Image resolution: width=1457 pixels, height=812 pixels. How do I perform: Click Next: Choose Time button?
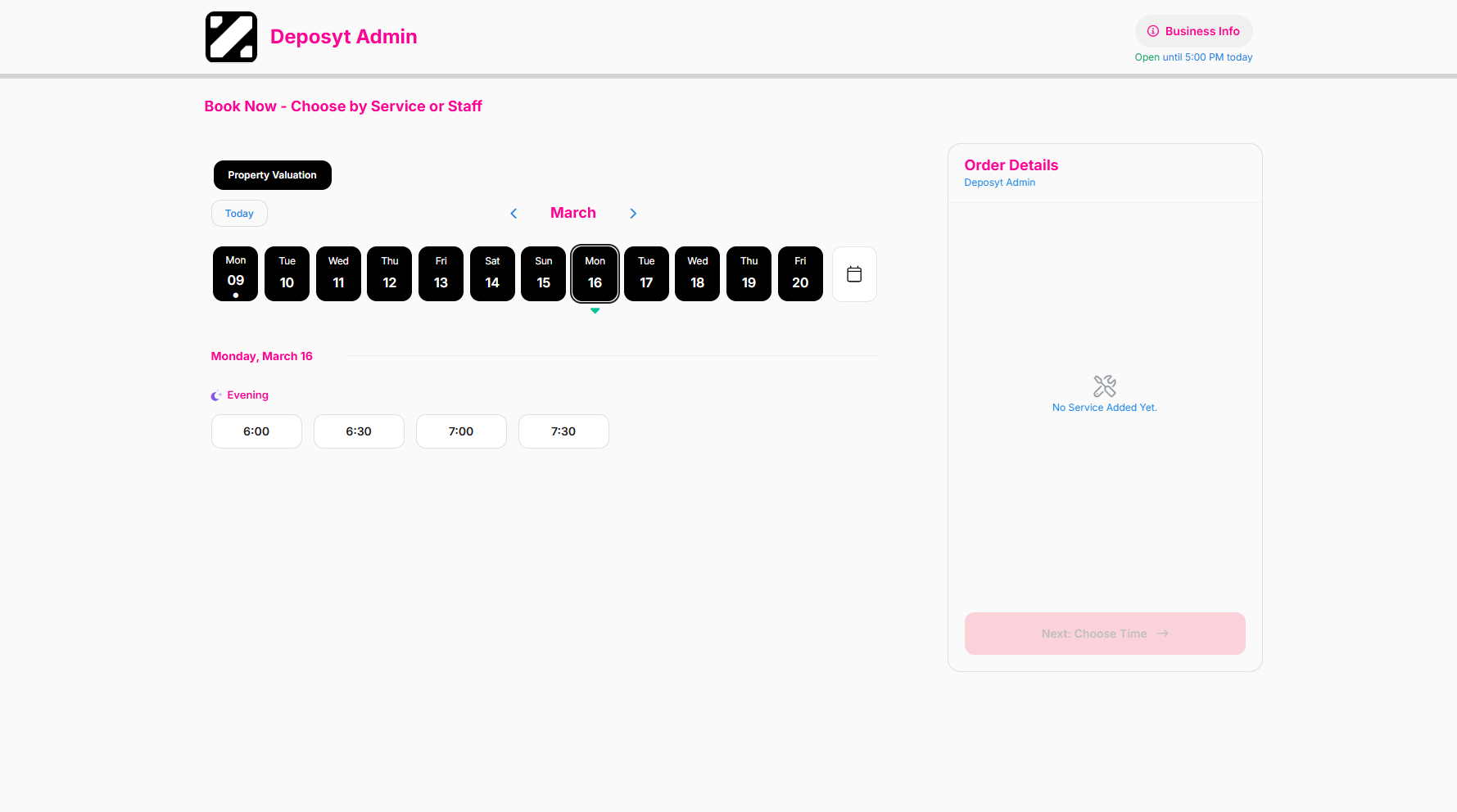click(x=1105, y=634)
